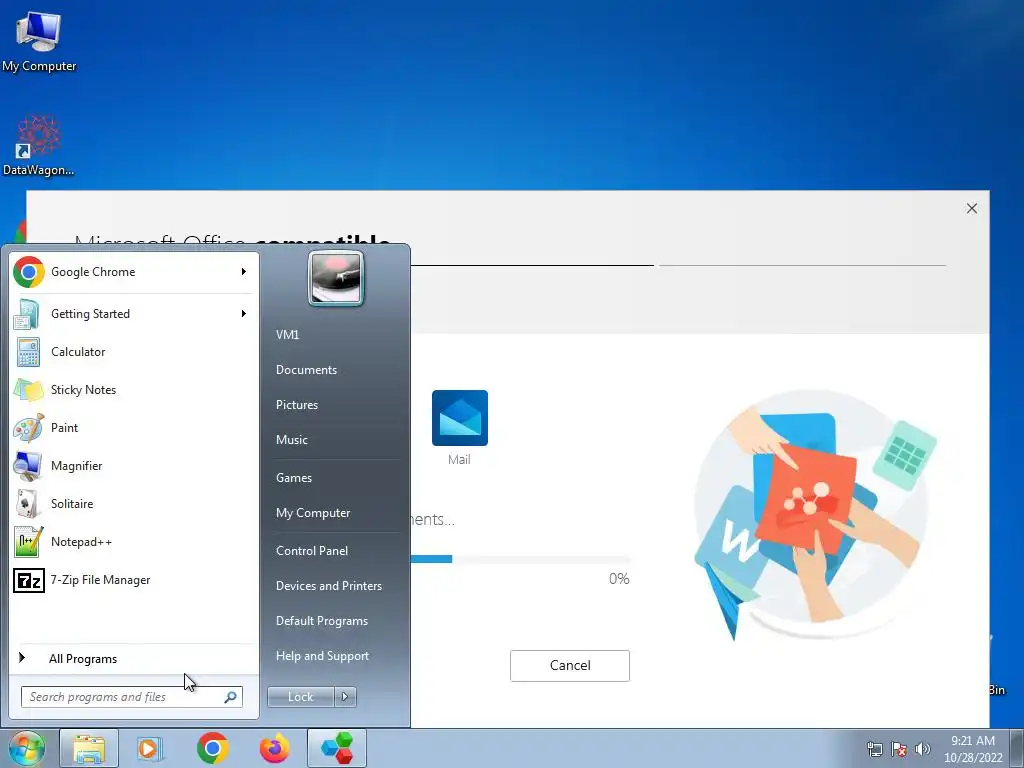Click the Windows Start orb

point(27,748)
